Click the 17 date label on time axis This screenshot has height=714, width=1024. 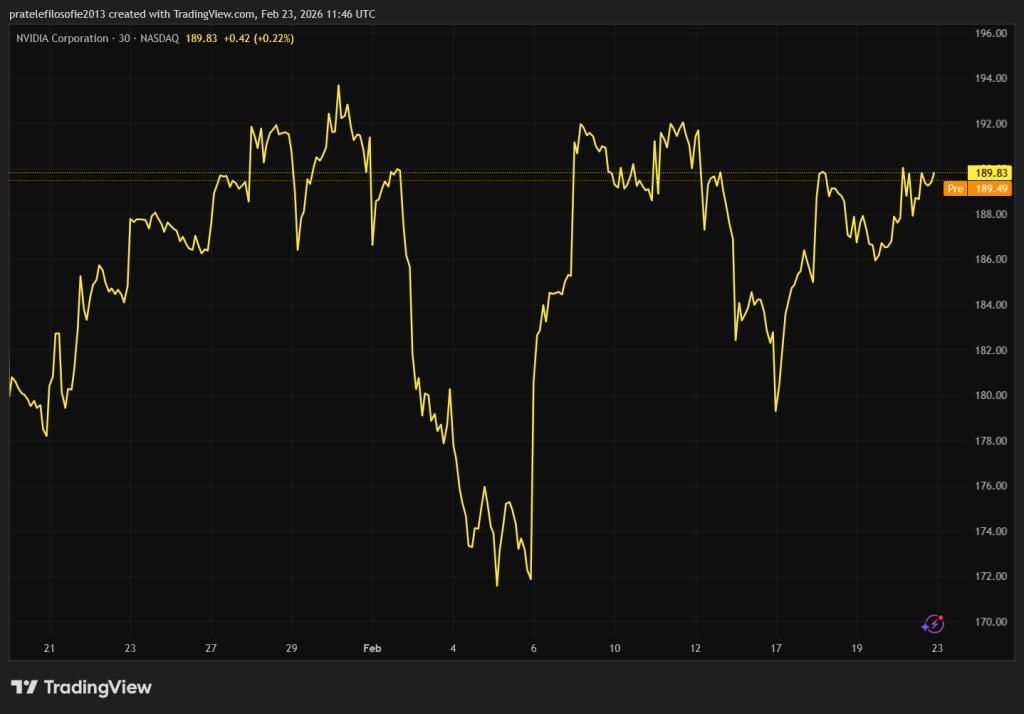coord(776,648)
